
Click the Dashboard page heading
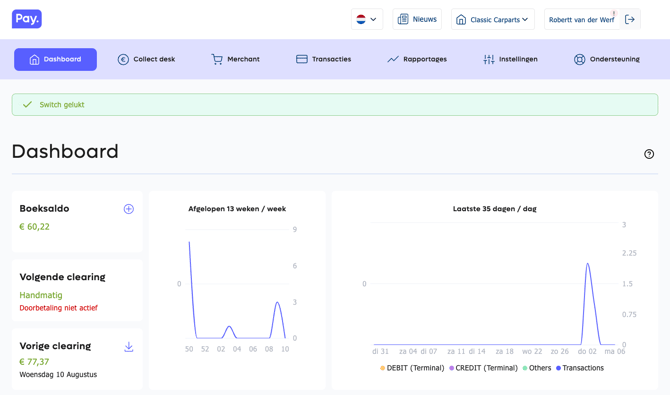(65, 152)
